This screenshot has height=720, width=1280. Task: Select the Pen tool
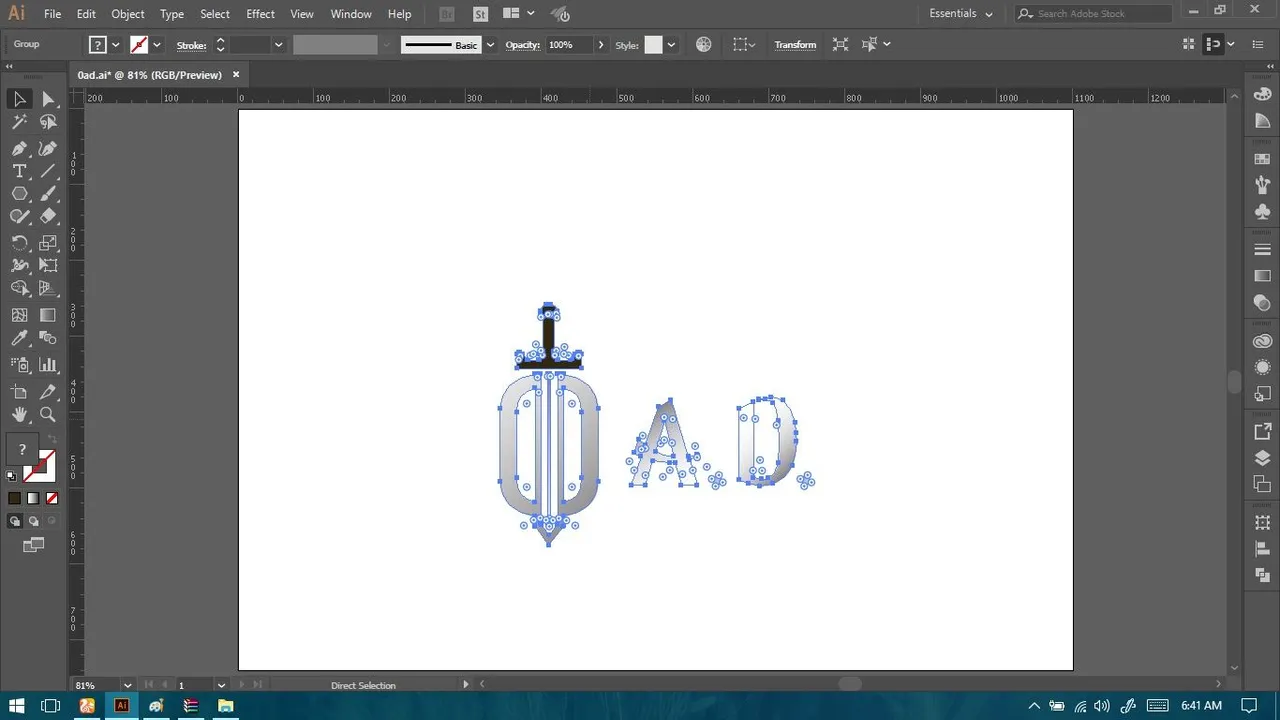pos(19,147)
